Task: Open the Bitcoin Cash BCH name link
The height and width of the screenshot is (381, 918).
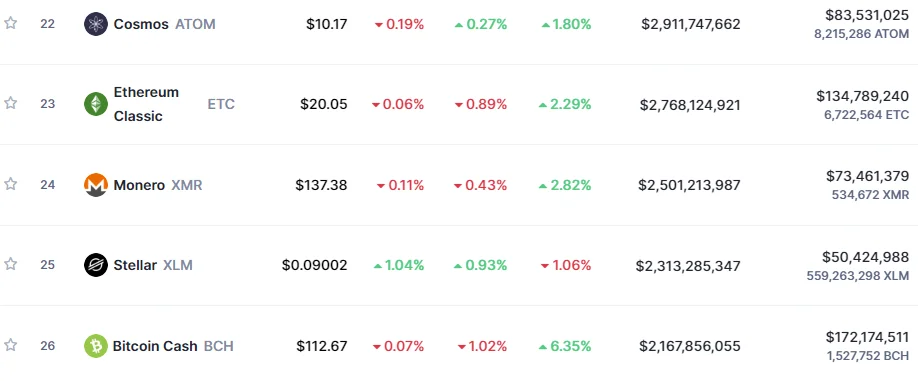Action: [x=173, y=346]
